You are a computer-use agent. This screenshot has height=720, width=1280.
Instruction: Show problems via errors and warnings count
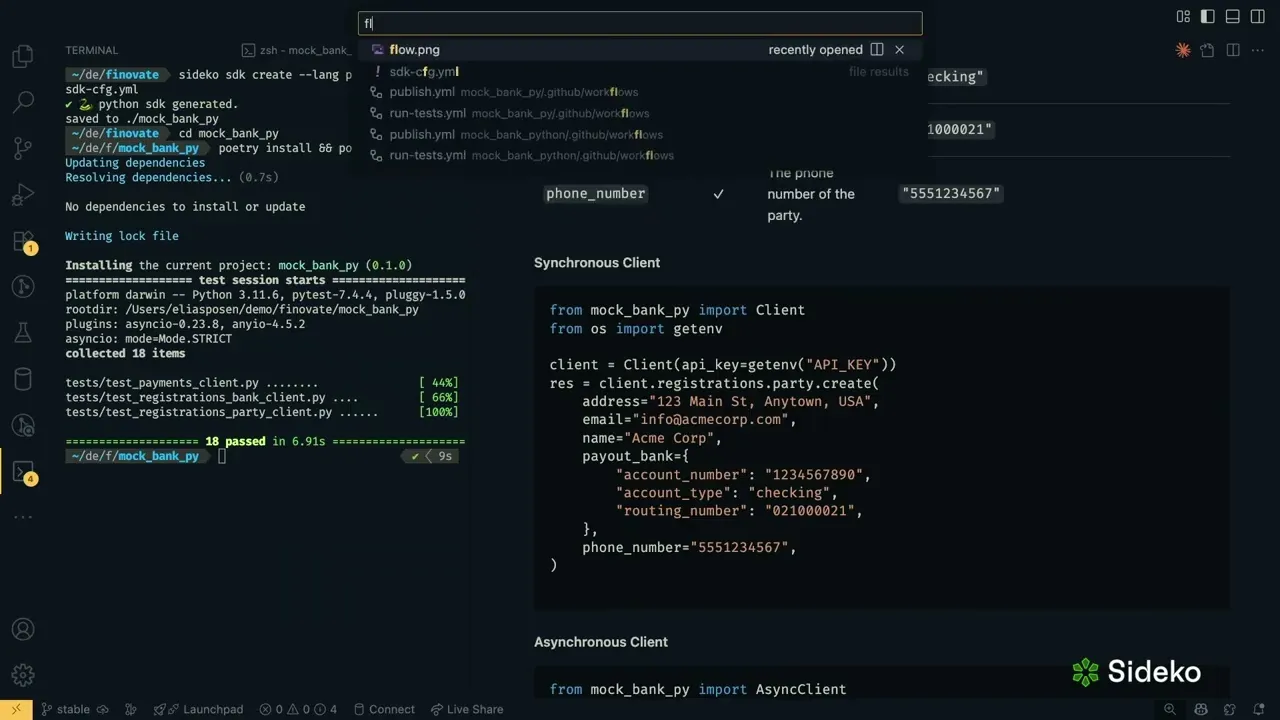pos(298,709)
